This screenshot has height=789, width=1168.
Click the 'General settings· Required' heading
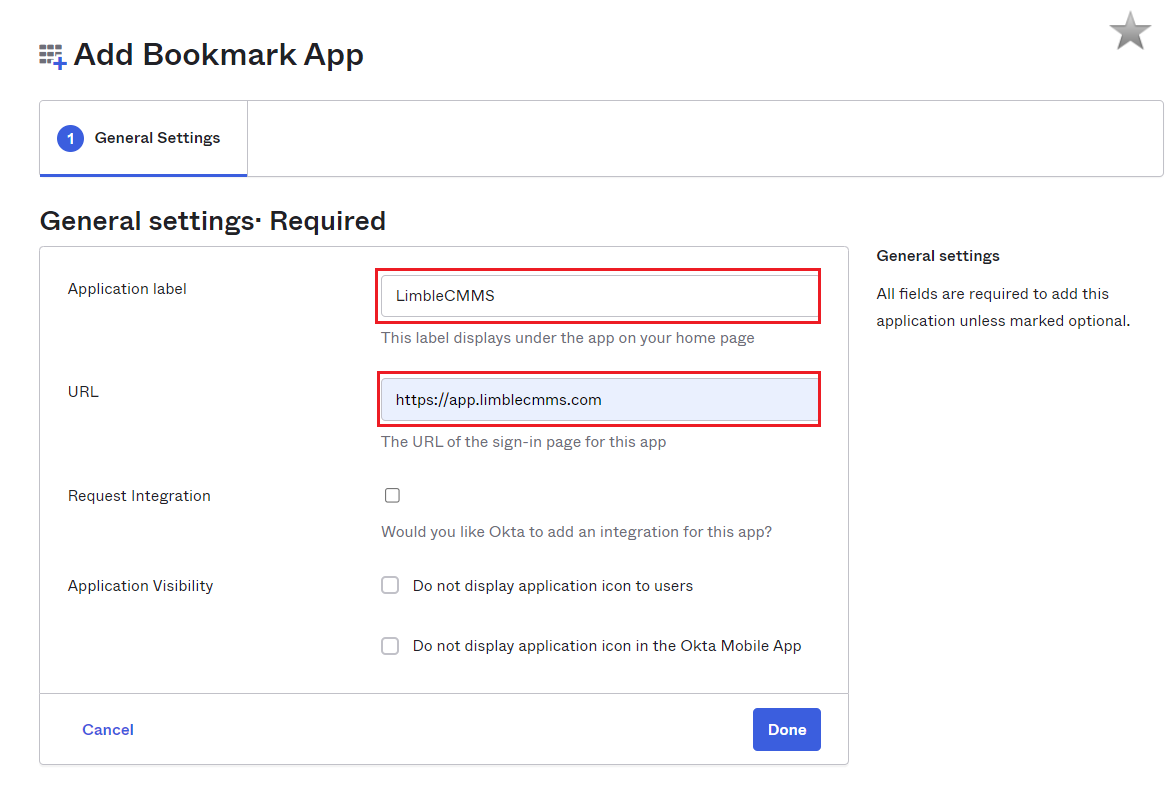pos(212,221)
